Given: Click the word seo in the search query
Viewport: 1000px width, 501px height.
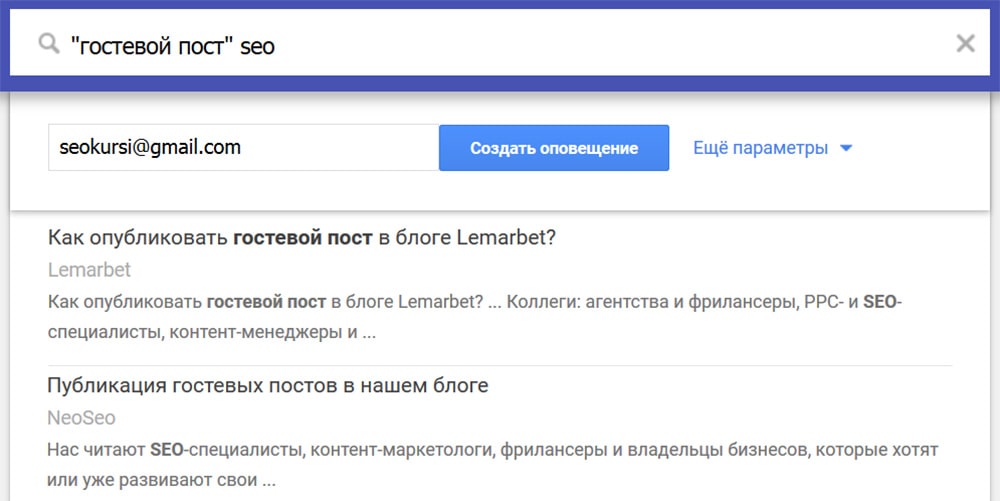Looking at the screenshot, I should pos(257,46).
